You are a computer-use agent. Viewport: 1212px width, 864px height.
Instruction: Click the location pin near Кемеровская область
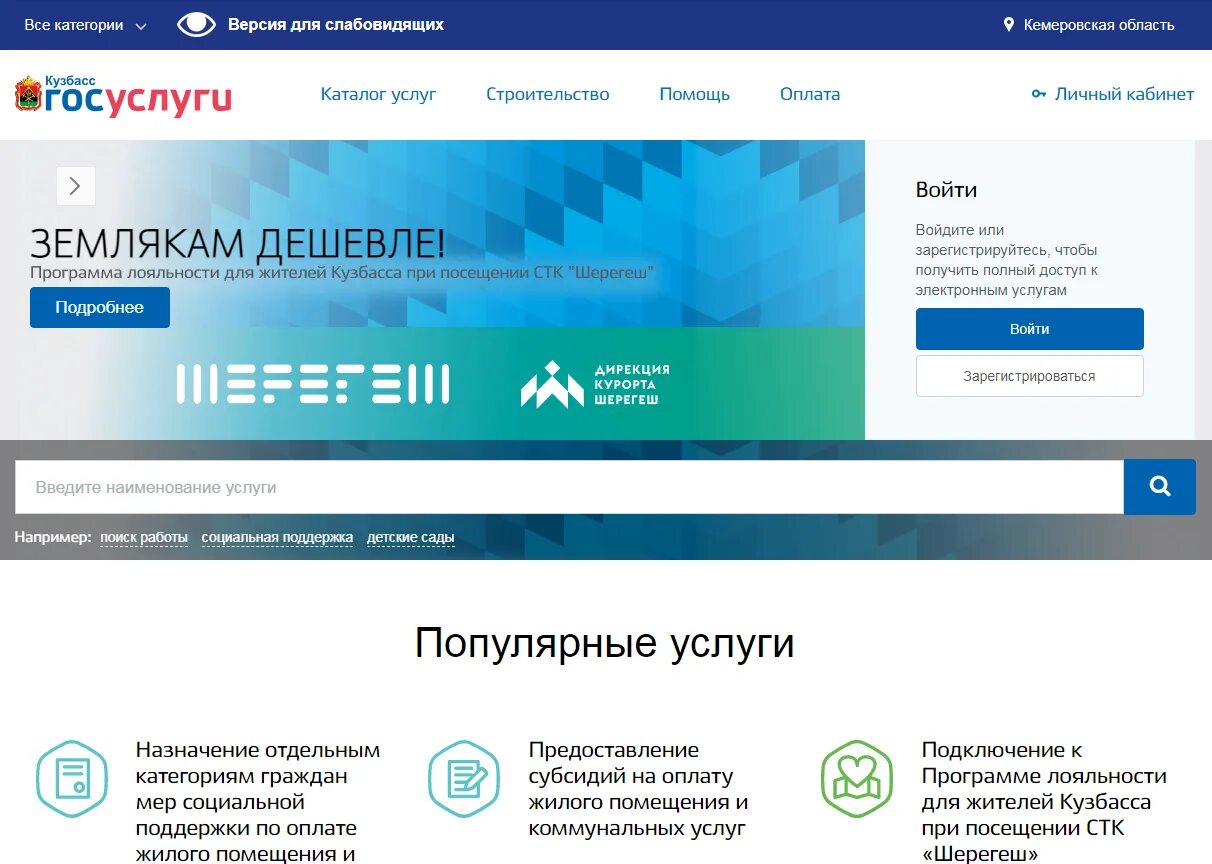point(1011,24)
